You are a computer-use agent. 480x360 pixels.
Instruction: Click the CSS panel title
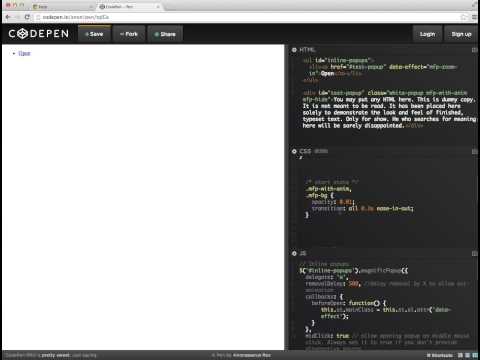[305, 151]
